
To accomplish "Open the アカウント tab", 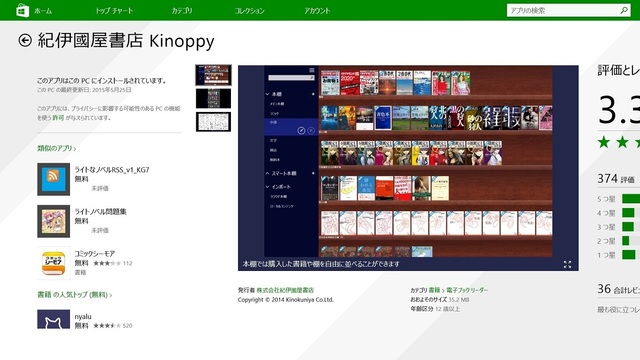I will 317,11.
